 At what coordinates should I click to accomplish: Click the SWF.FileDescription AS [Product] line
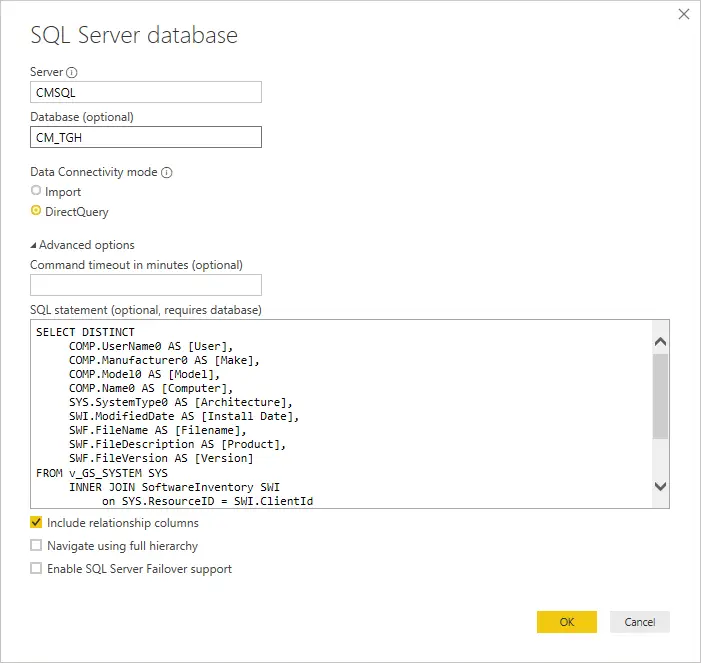click(177, 444)
